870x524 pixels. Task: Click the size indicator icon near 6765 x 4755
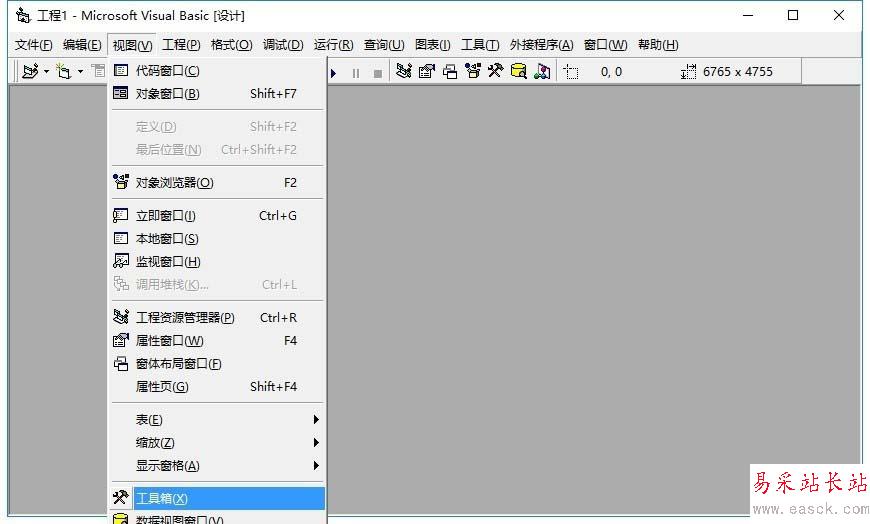(689, 72)
